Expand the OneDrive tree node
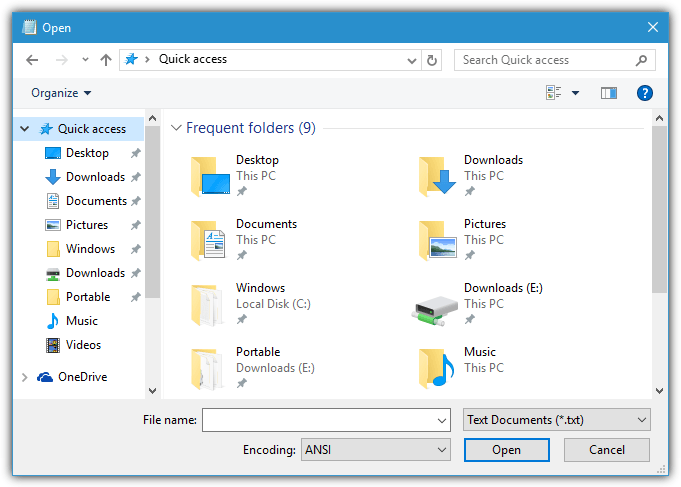 coord(24,377)
